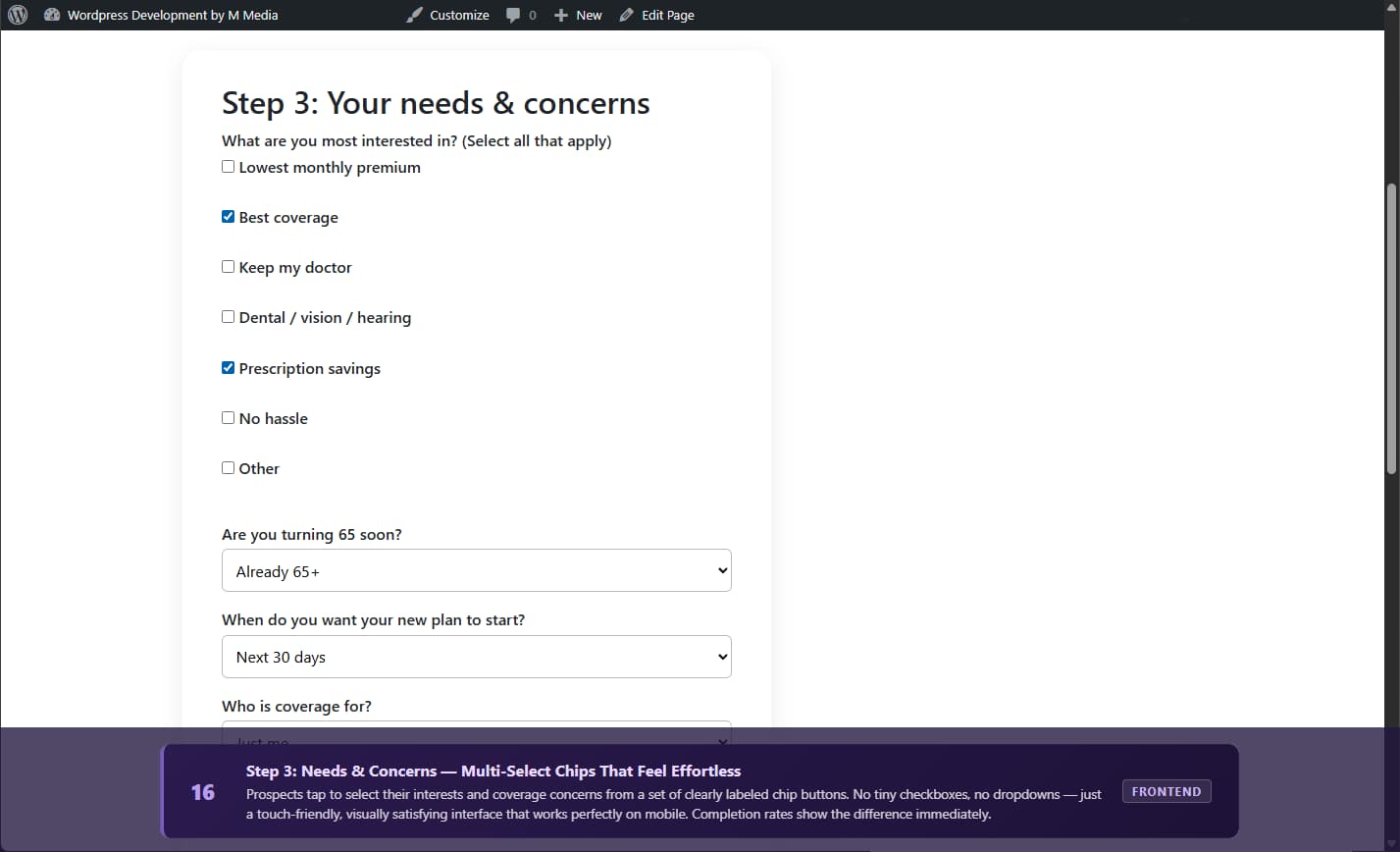Open the Are you turning 65 soon dropdown
The width and height of the screenshot is (1400, 852).
[x=477, y=570]
